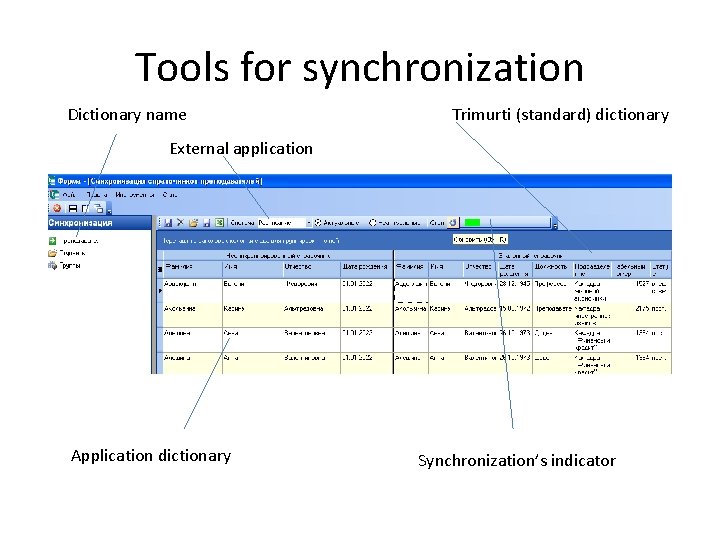Select the Неактуальные radio button
Image resolution: width=720 pixels, height=540 pixels.
pyautogui.click(x=372, y=223)
